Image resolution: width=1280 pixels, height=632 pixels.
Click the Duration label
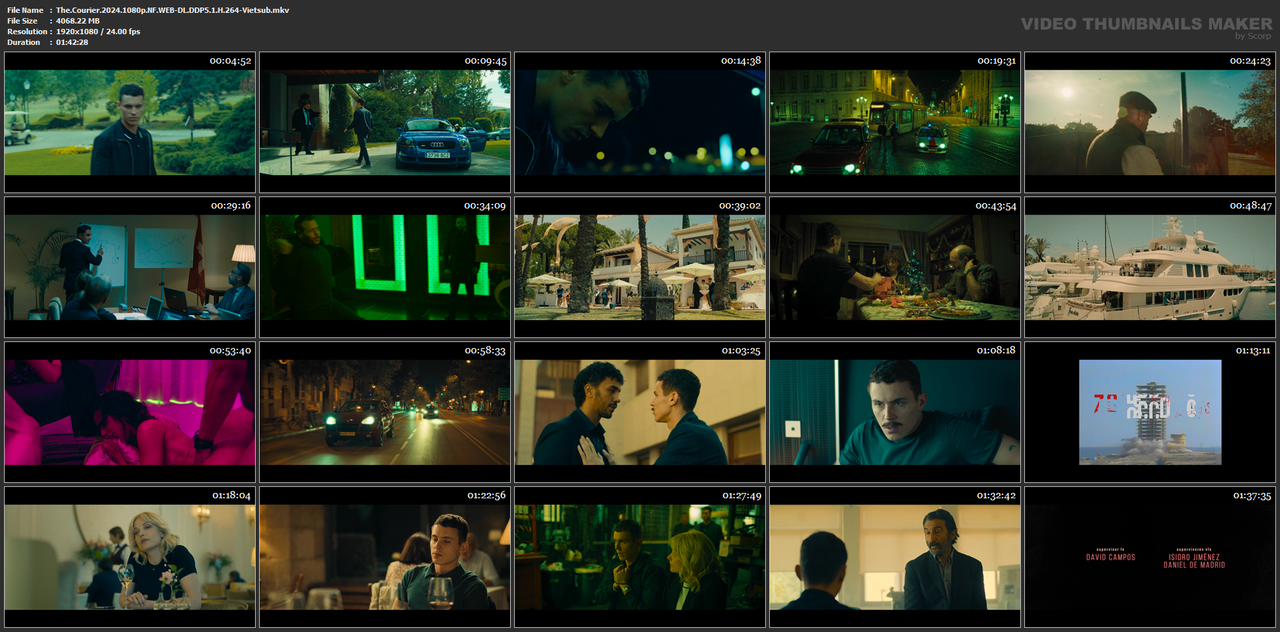[x=24, y=42]
